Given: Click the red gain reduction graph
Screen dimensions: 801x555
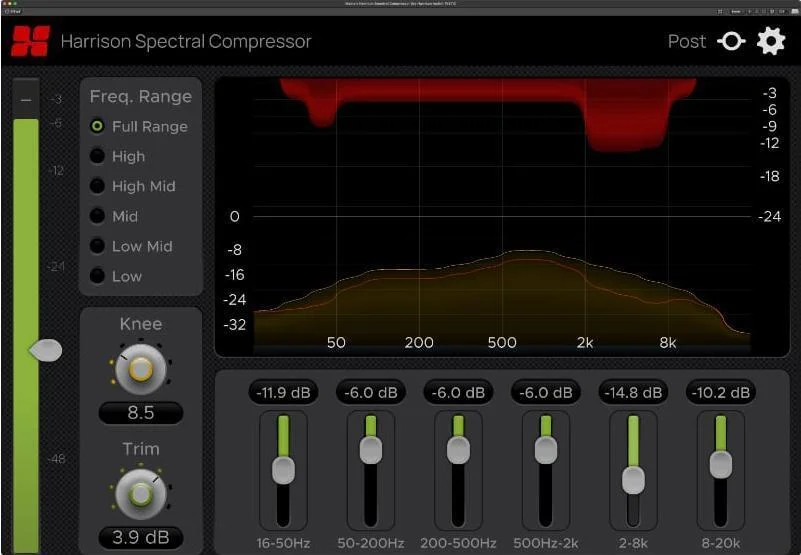Looking at the screenshot, I should (488, 92).
